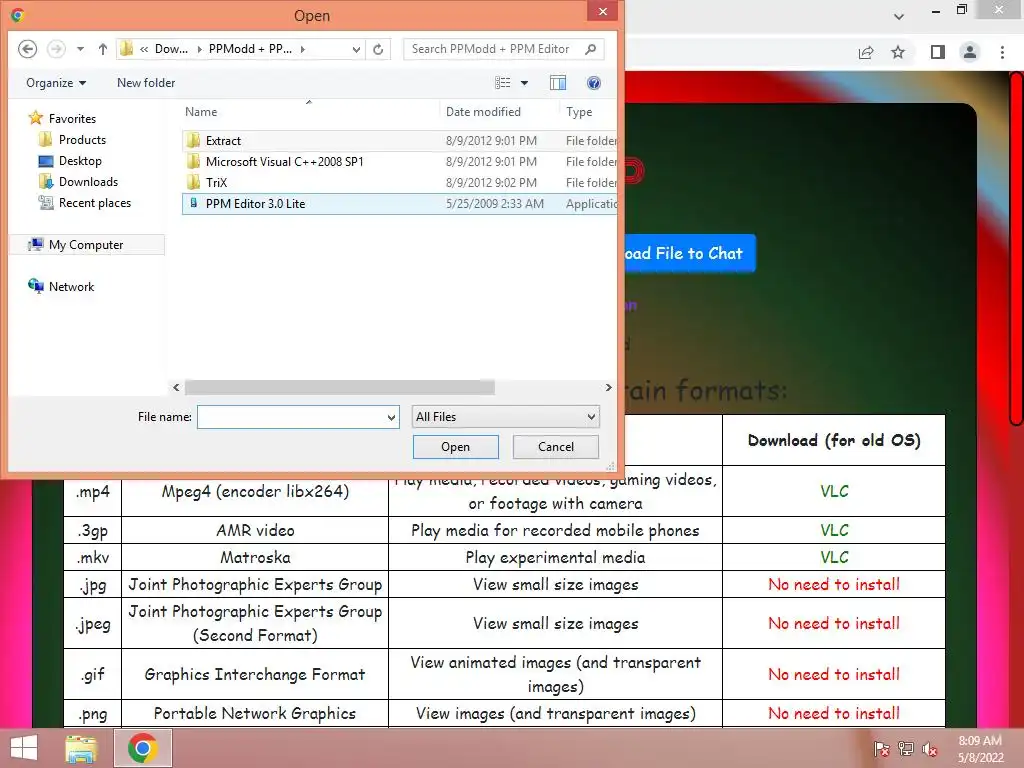Click VLC link in .3gp row
The width and height of the screenshot is (1024, 768).
[834, 530]
